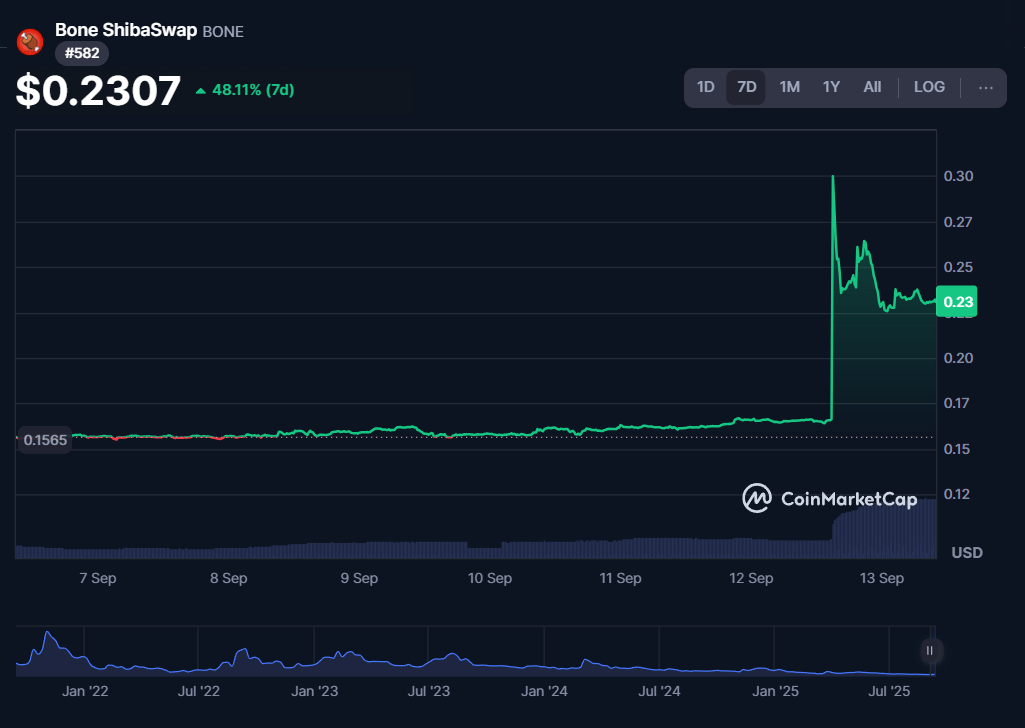Image resolution: width=1025 pixels, height=728 pixels.
Task: Click the 48.11% (7d) change indicator
Action: (245, 90)
